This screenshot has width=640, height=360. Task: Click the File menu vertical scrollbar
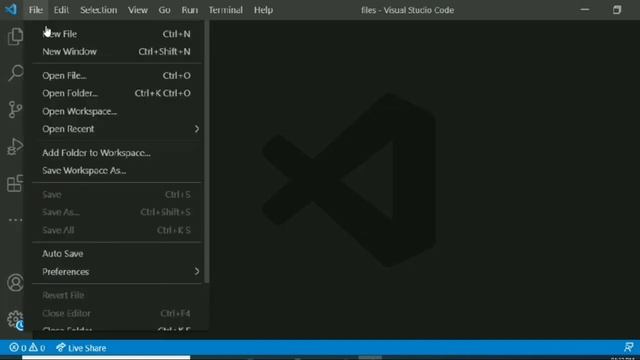[x=207, y=151]
